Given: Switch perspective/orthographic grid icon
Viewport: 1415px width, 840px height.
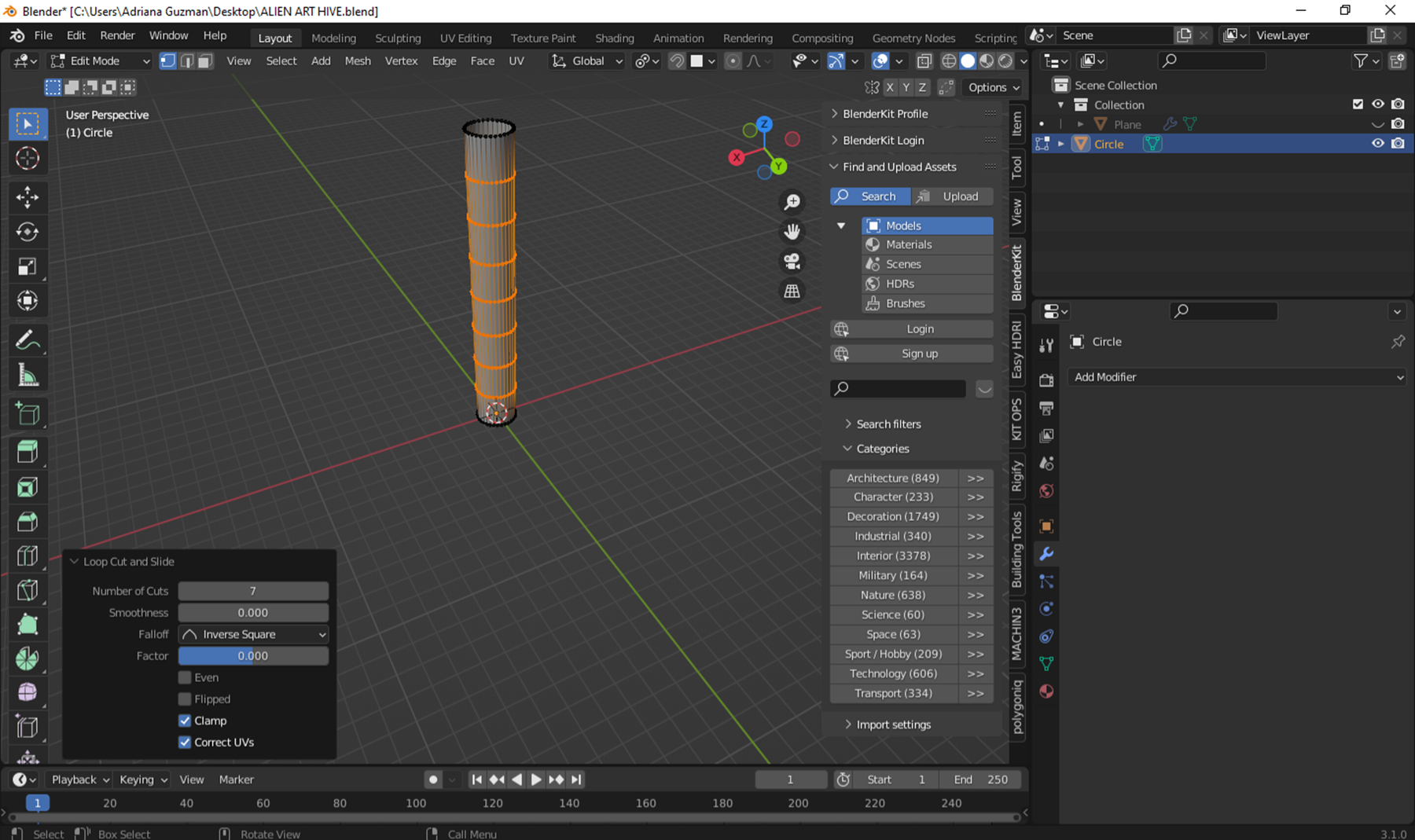Looking at the screenshot, I should click(x=792, y=291).
